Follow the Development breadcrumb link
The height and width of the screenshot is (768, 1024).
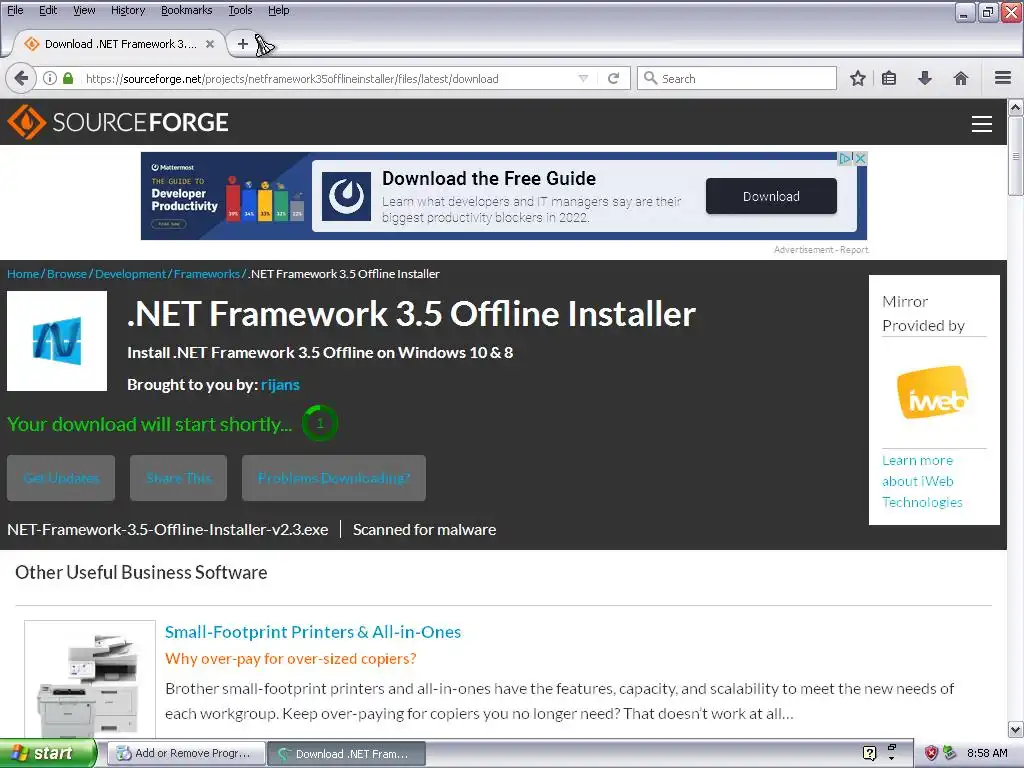pos(131,274)
